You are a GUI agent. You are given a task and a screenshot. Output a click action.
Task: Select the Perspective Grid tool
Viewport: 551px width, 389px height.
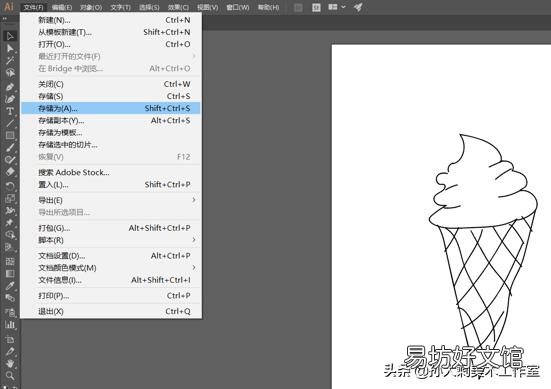coord(10,247)
